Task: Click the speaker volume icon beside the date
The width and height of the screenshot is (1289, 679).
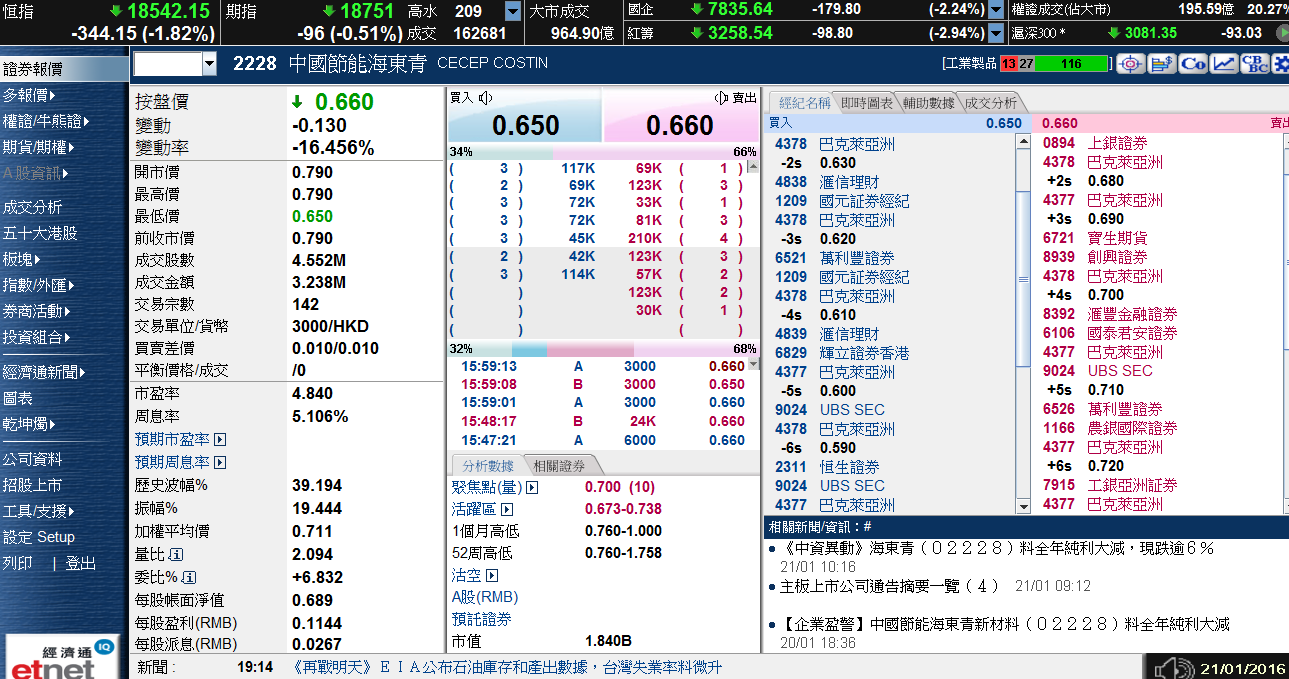Action: [1174, 667]
